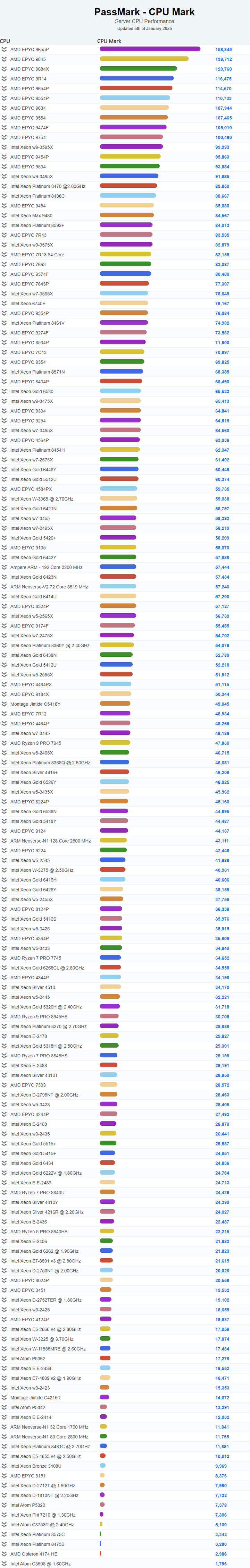Expand chevron for AMD EPYC 7R13 64-Core
Image resolution: width=250 pixels, height=1568 pixels.
point(4,254)
